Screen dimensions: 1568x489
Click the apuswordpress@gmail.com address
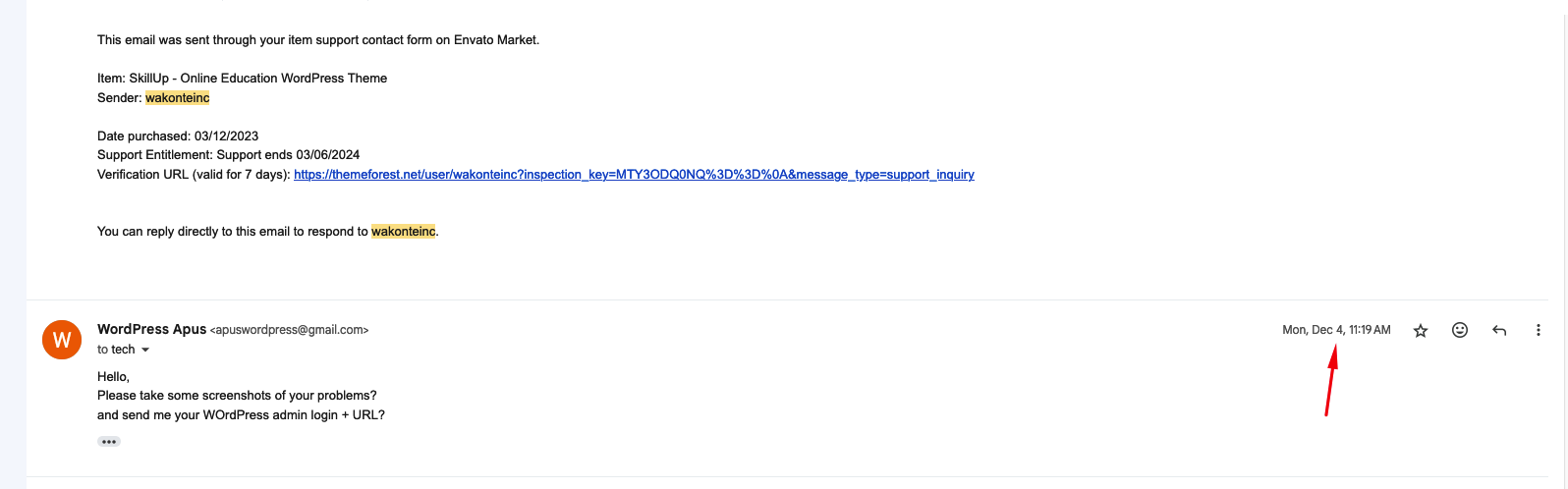pos(289,330)
